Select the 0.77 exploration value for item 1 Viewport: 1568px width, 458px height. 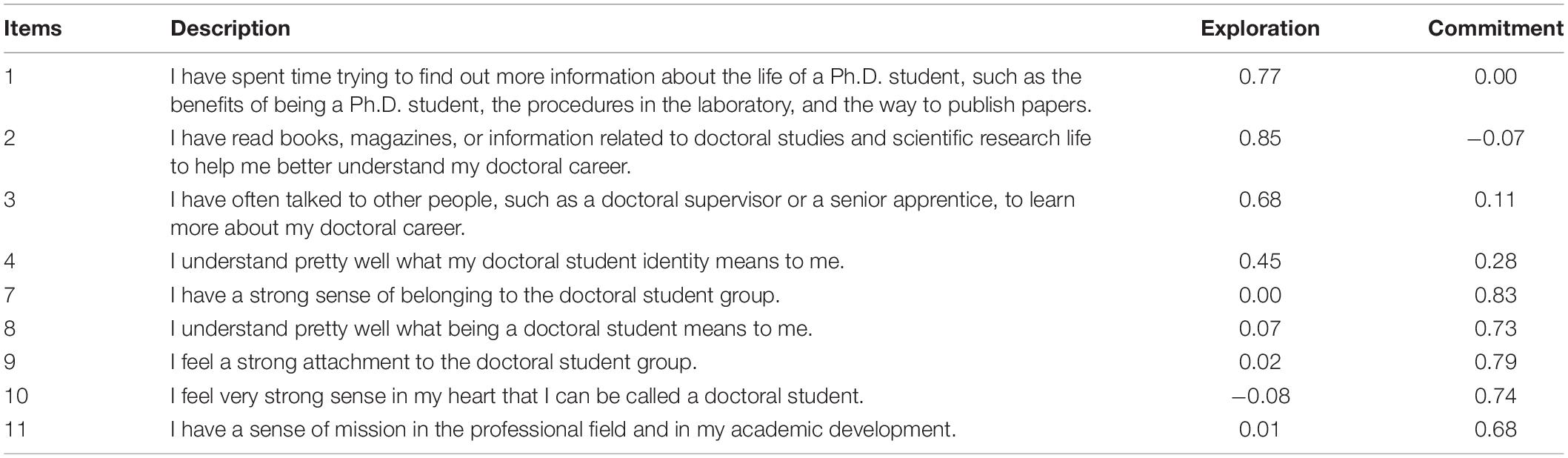pyautogui.click(x=1259, y=77)
